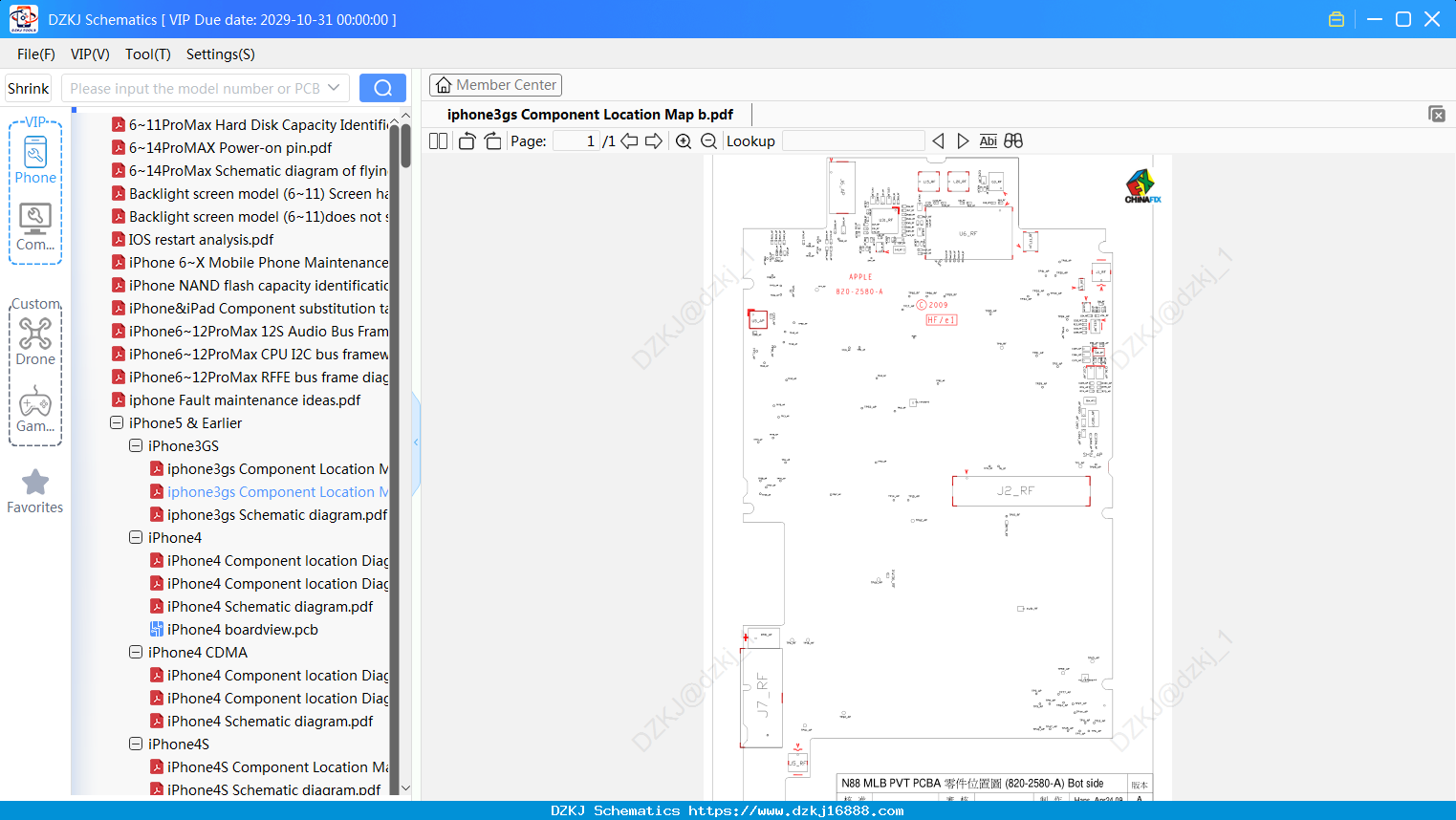Image resolution: width=1456 pixels, height=820 pixels.
Task: Toggle the two-page layout view icon
Action: pyautogui.click(x=439, y=141)
